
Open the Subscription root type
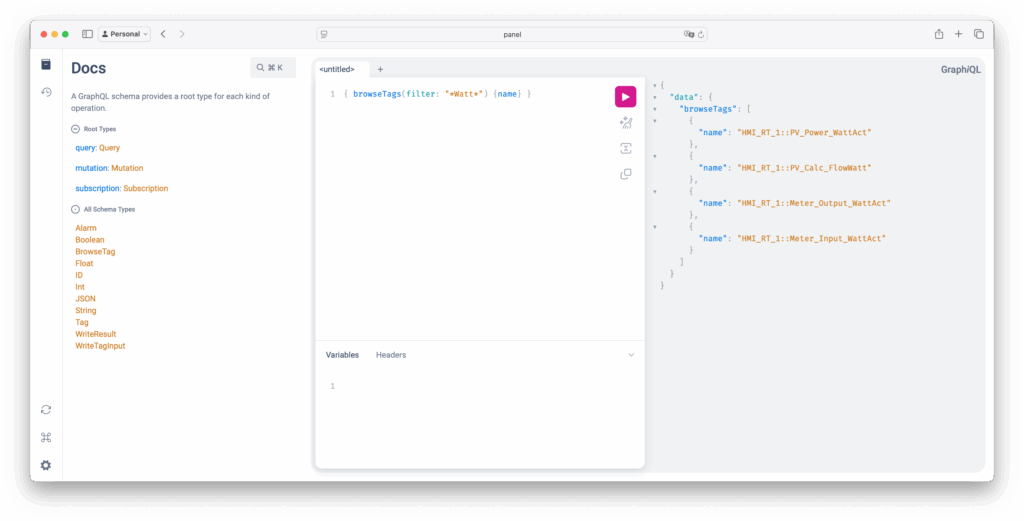tap(146, 188)
